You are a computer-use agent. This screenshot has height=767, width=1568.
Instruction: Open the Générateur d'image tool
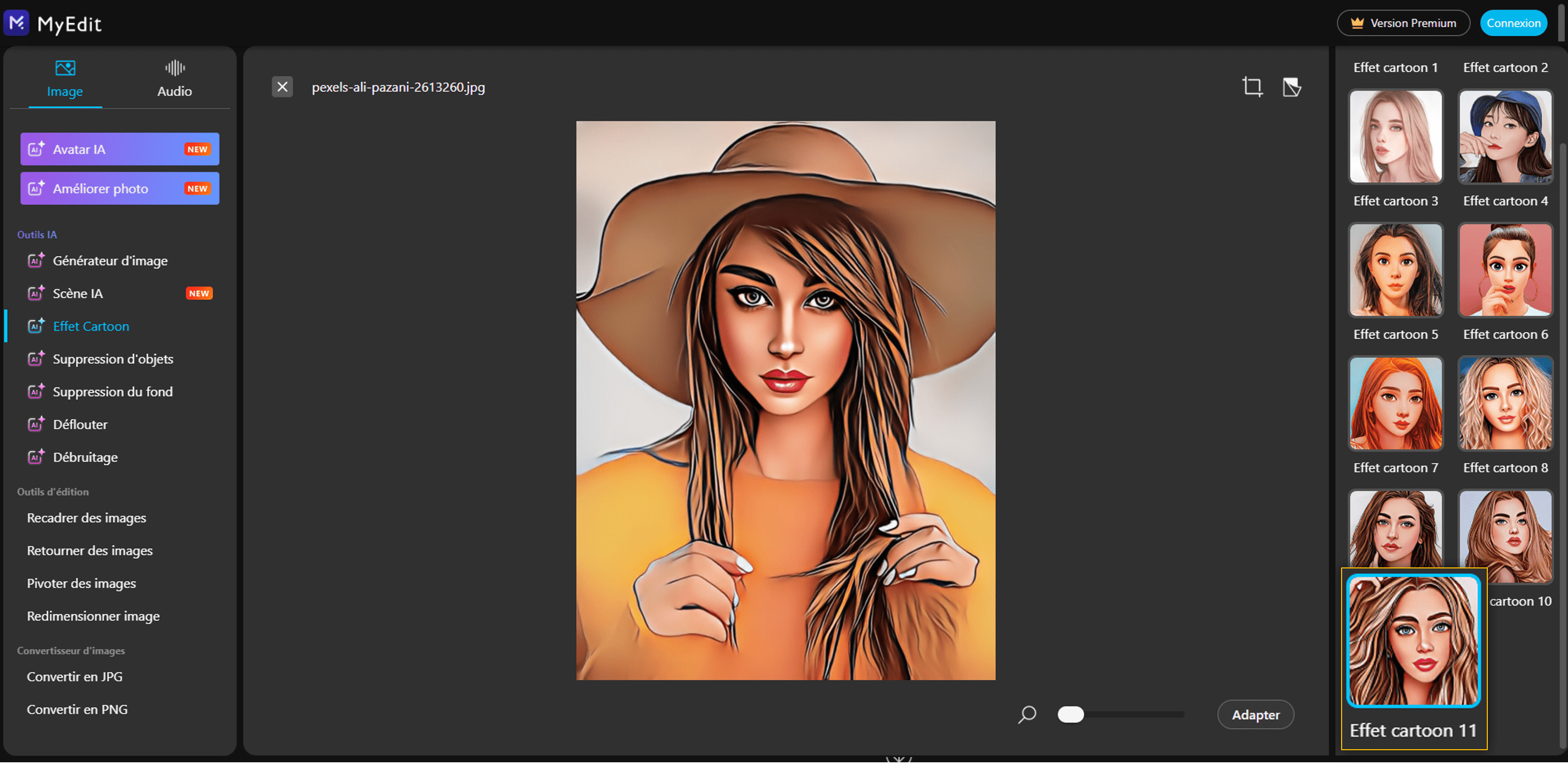coord(110,260)
